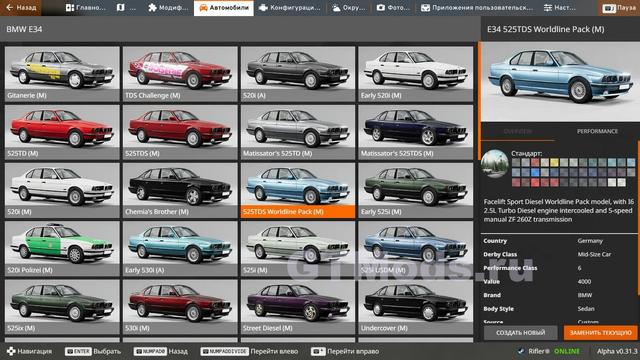The width and height of the screenshot is (640, 360).
Task: Click the BMW E34 heading
Action: click(24, 29)
